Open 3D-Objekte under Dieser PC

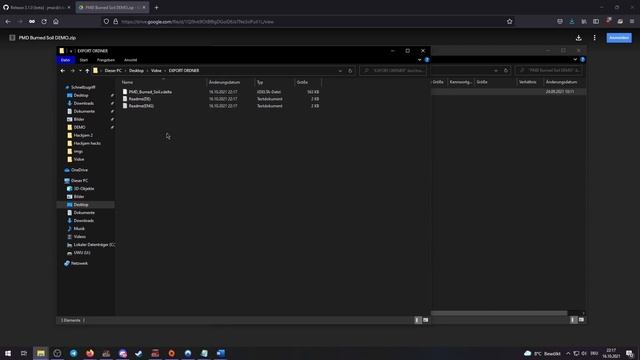tap(84, 189)
